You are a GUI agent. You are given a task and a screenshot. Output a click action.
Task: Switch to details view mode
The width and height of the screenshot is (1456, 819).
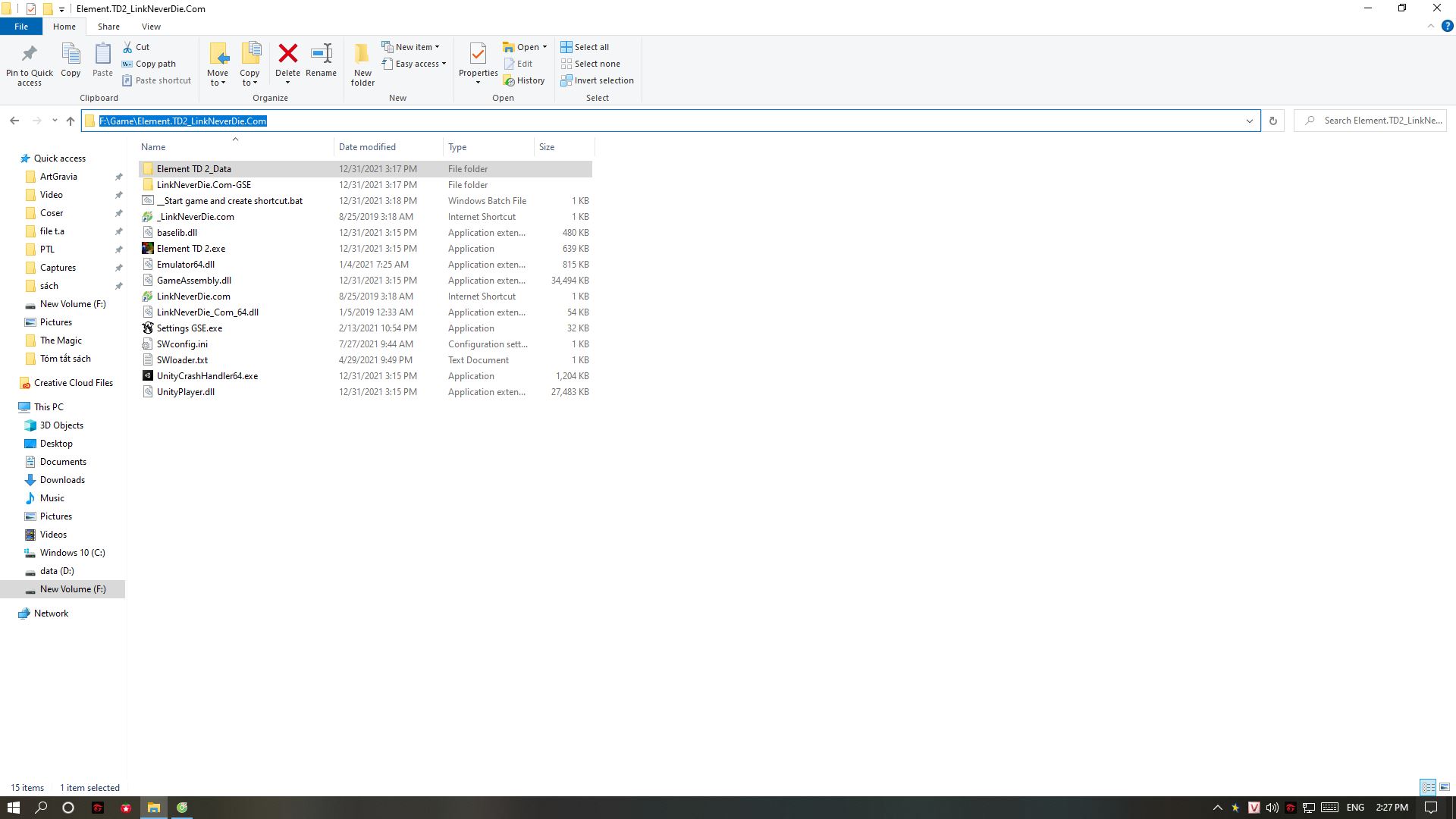tap(1428, 787)
